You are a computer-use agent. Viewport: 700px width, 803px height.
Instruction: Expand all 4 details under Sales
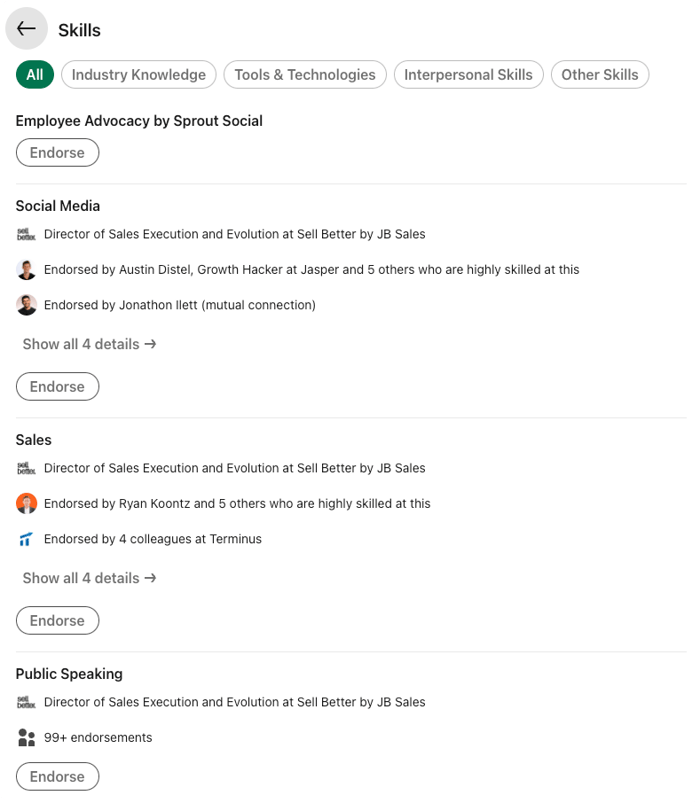pyautogui.click(x=90, y=578)
